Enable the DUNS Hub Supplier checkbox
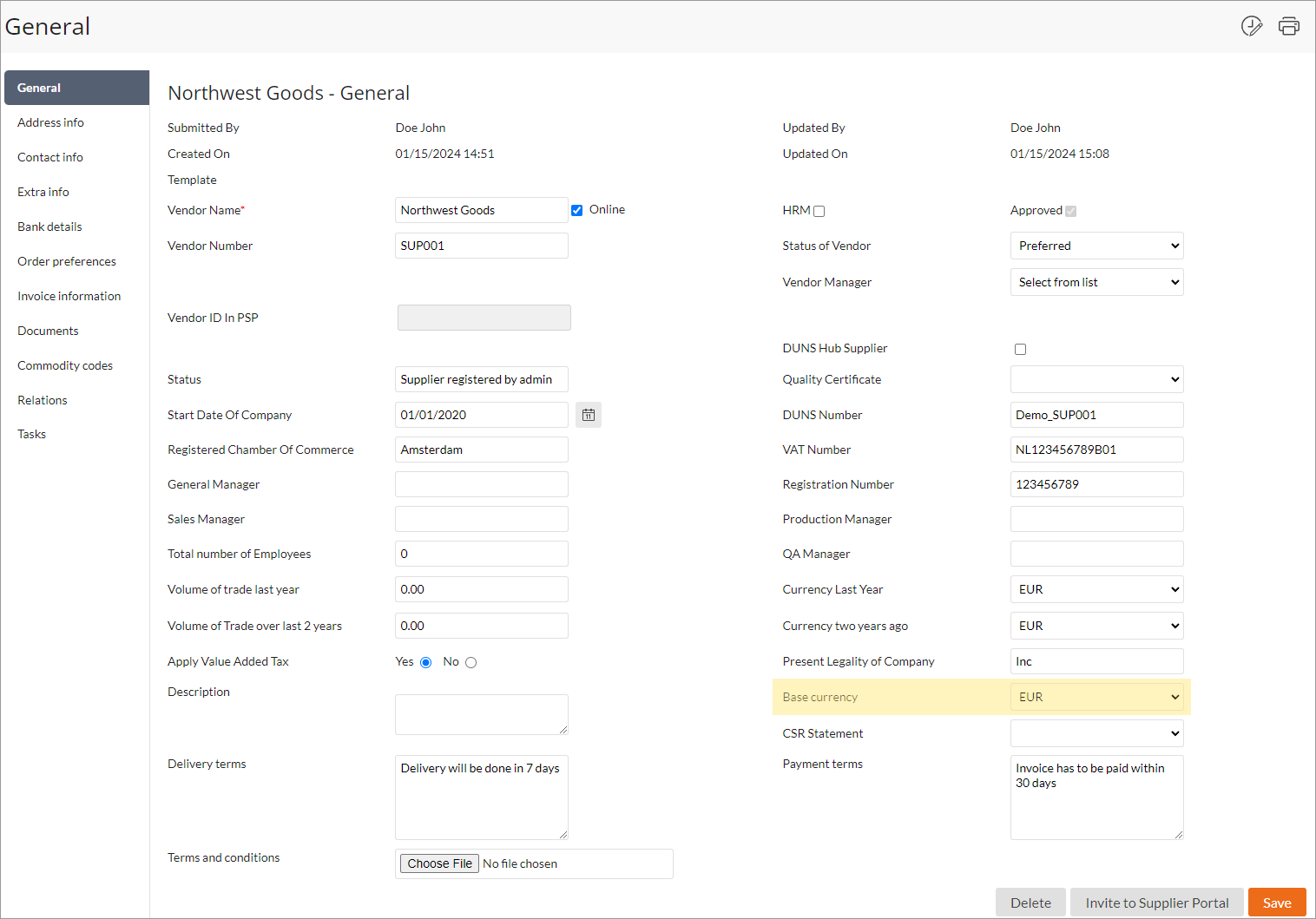Image resolution: width=1316 pixels, height=919 pixels. pos(1021,349)
